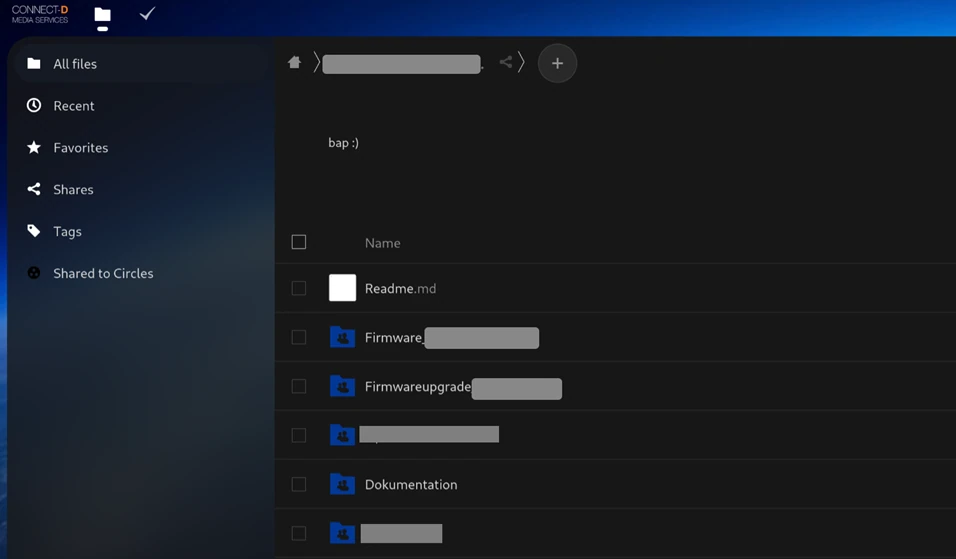Click the shared folder icon of Firmwareupgrade

tap(343, 386)
